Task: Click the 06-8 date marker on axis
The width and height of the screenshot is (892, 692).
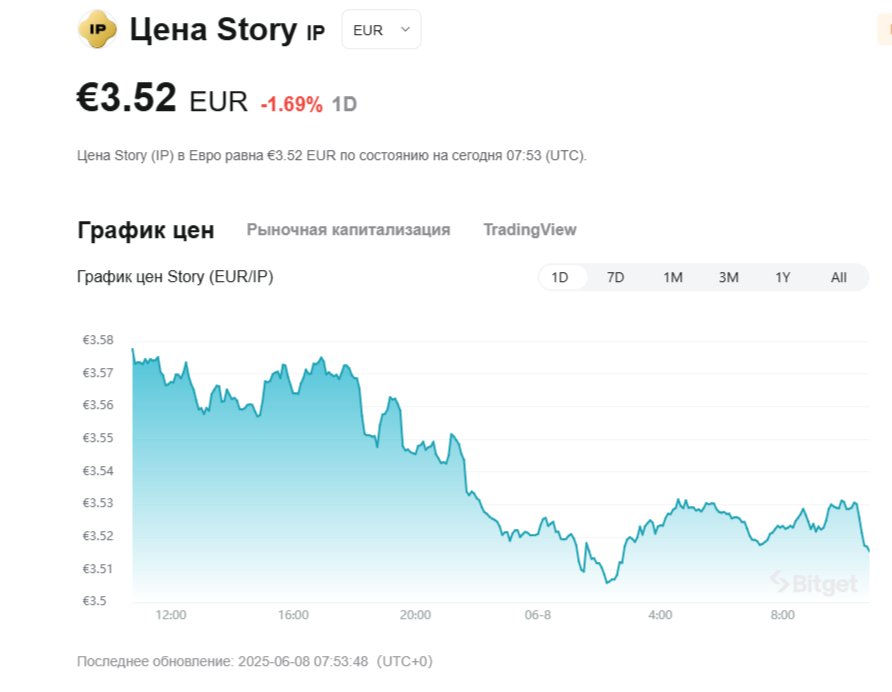Action: pos(538,615)
